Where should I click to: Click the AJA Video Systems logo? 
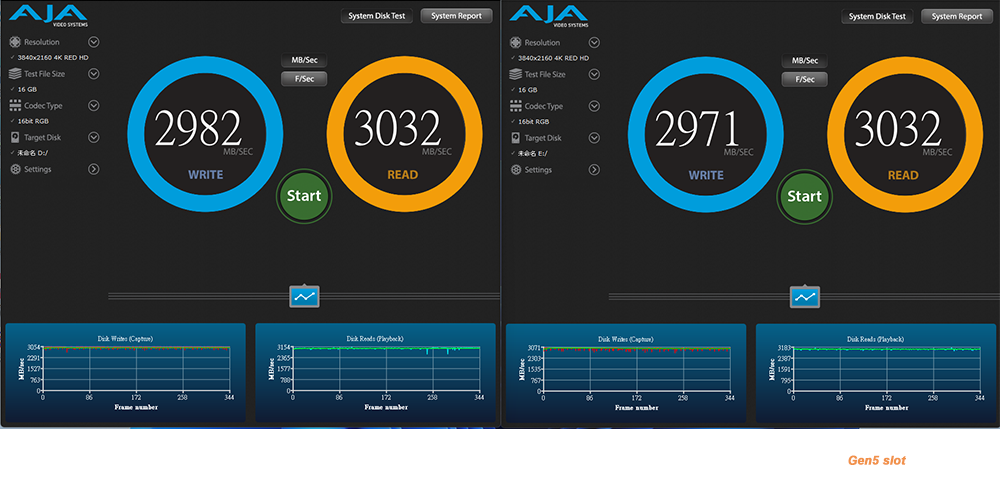44,15
